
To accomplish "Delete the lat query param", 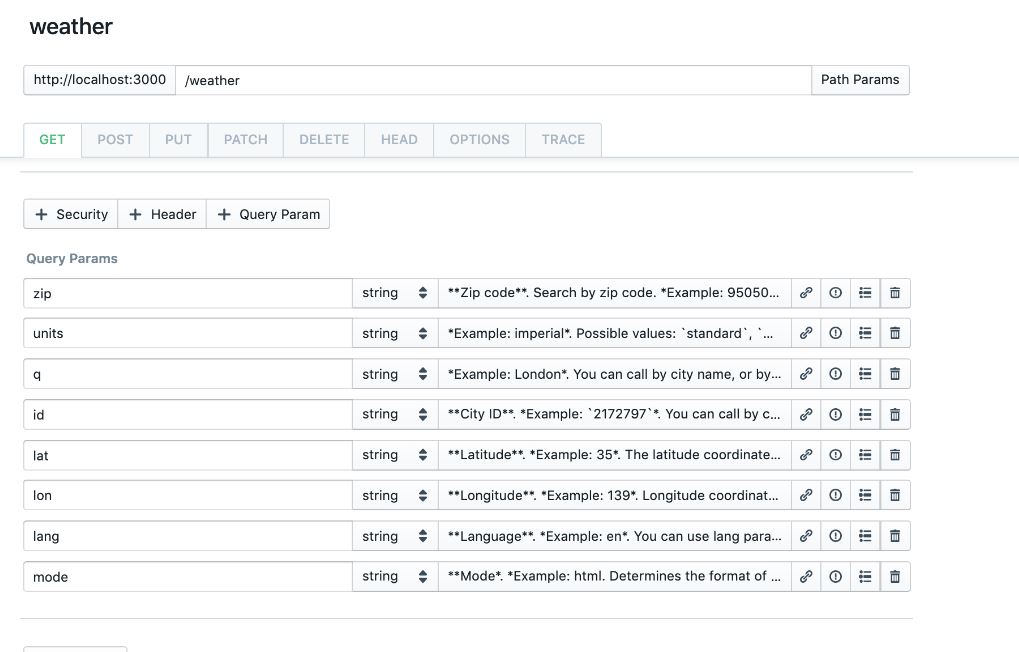I will pyautogui.click(x=895, y=455).
